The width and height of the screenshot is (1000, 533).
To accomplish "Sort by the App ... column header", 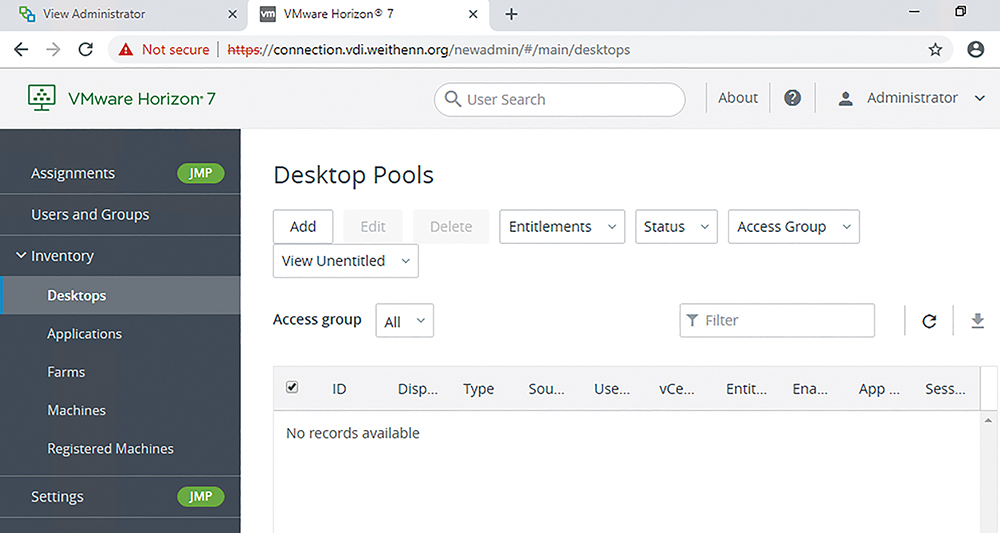I will [x=879, y=389].
